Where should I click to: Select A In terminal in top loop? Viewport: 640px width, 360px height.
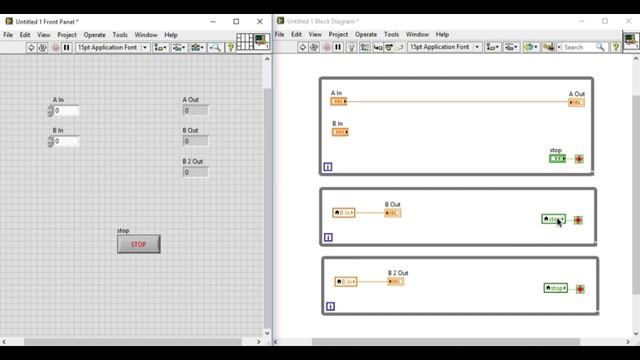coord(339,102)
